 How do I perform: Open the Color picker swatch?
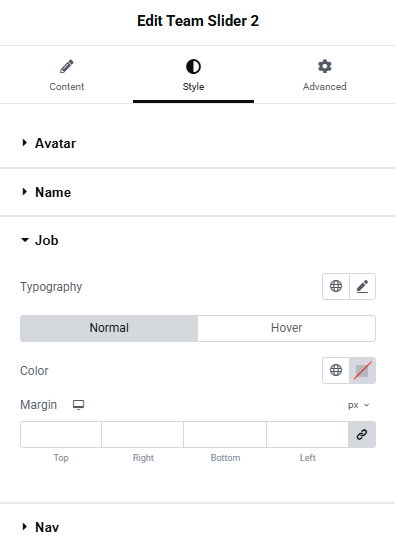point(362,370)
